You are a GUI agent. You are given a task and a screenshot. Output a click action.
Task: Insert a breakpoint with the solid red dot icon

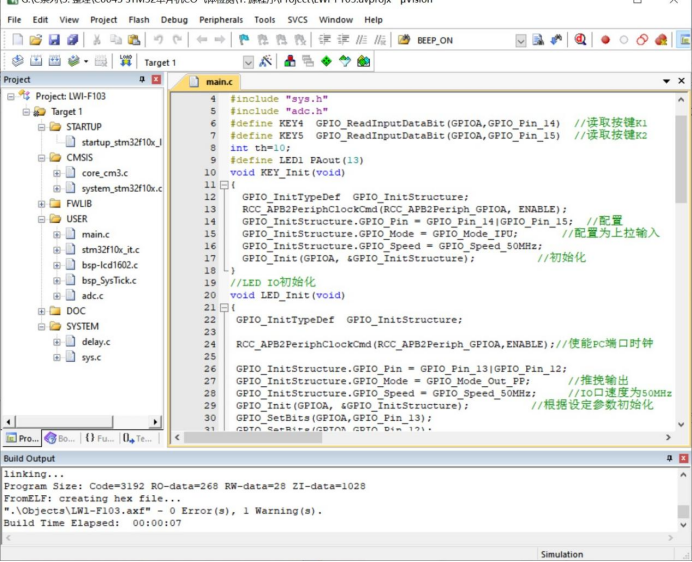pos(606,40)
